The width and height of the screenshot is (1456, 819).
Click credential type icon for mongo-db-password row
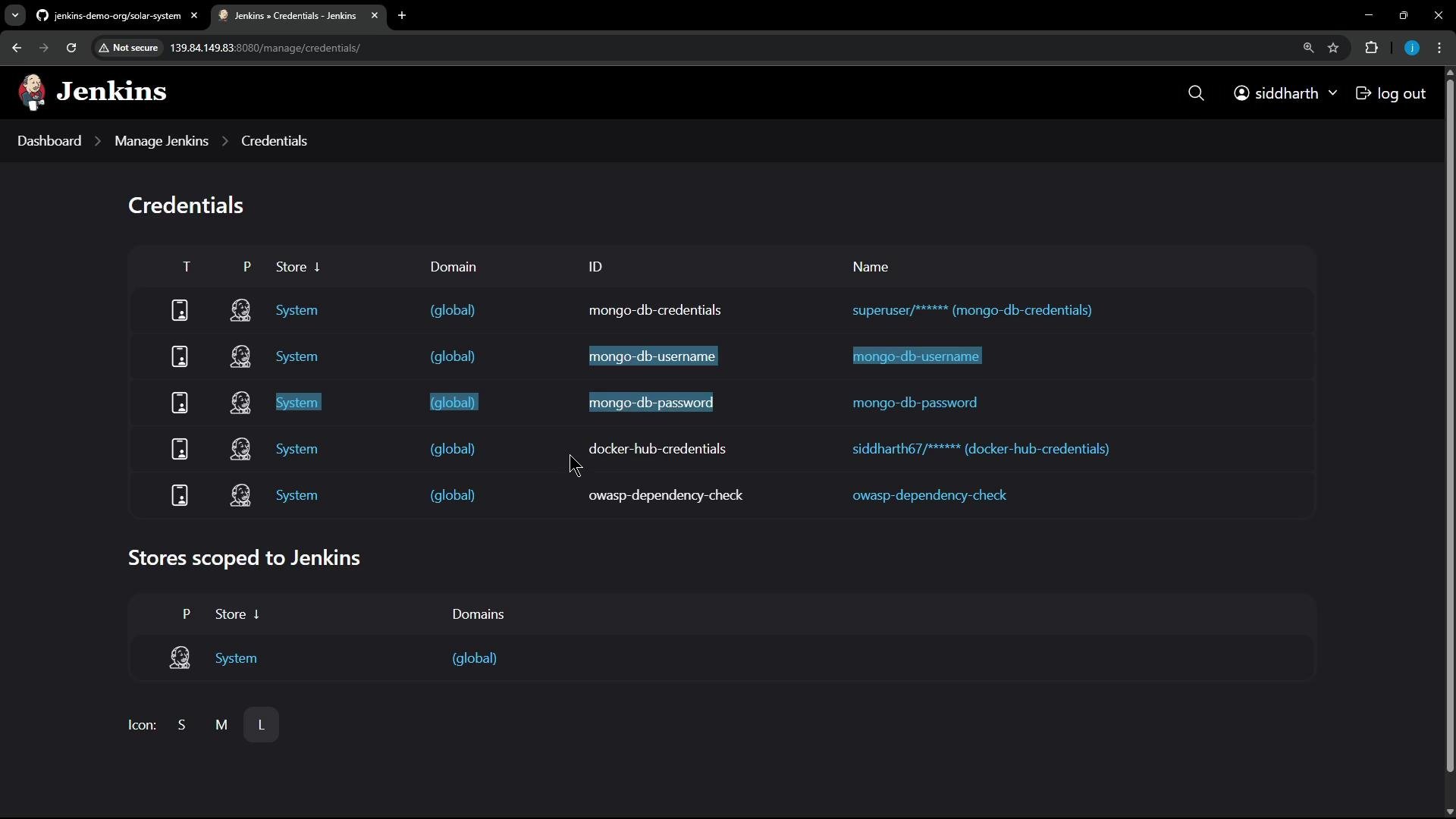(180, 403)
